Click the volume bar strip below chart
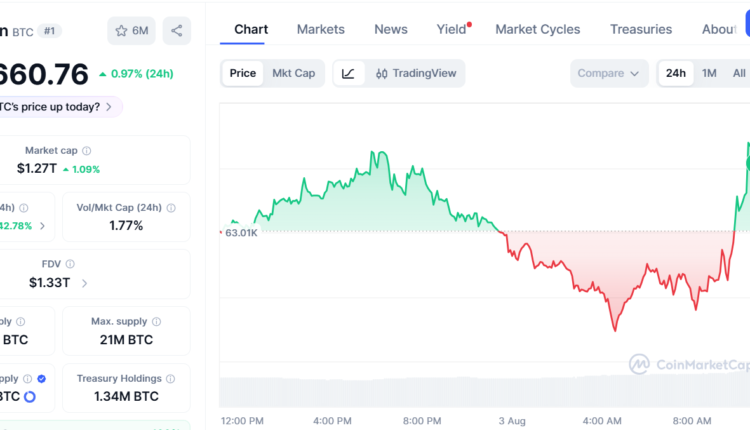Viewport: 750px width, 430px height. click(485, 392)
